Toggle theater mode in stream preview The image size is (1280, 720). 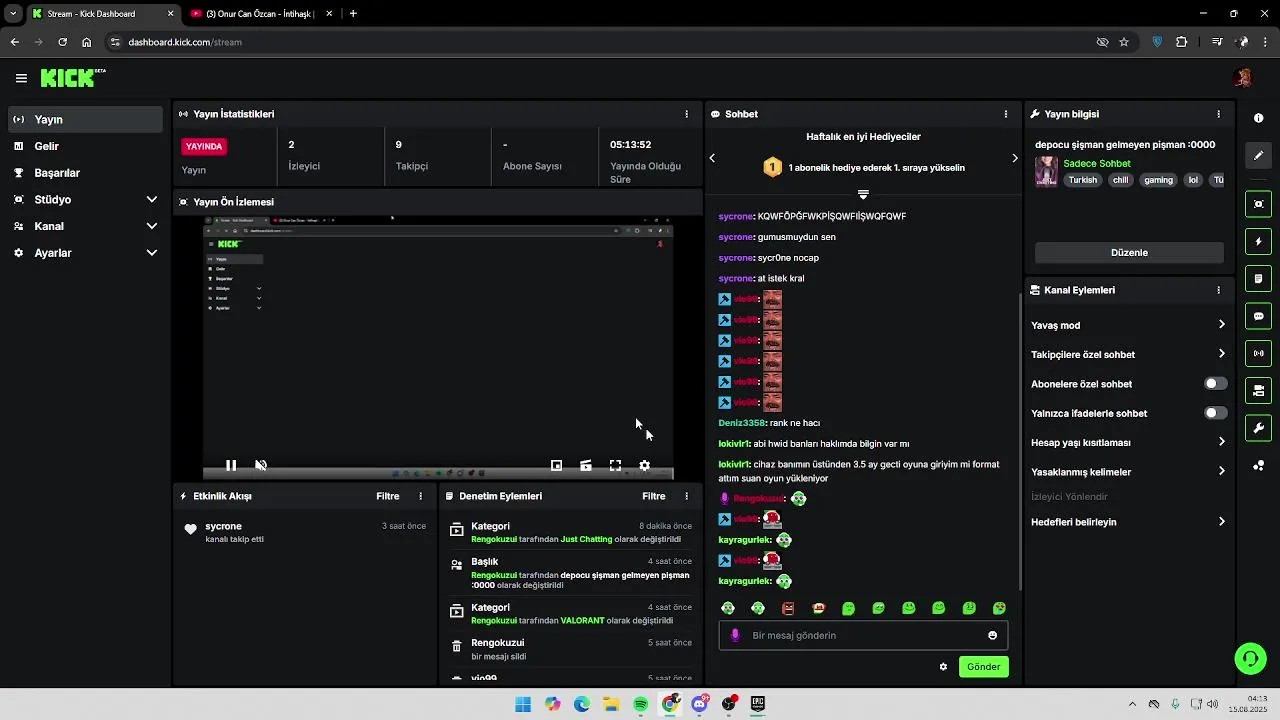[x=586, y=465]
